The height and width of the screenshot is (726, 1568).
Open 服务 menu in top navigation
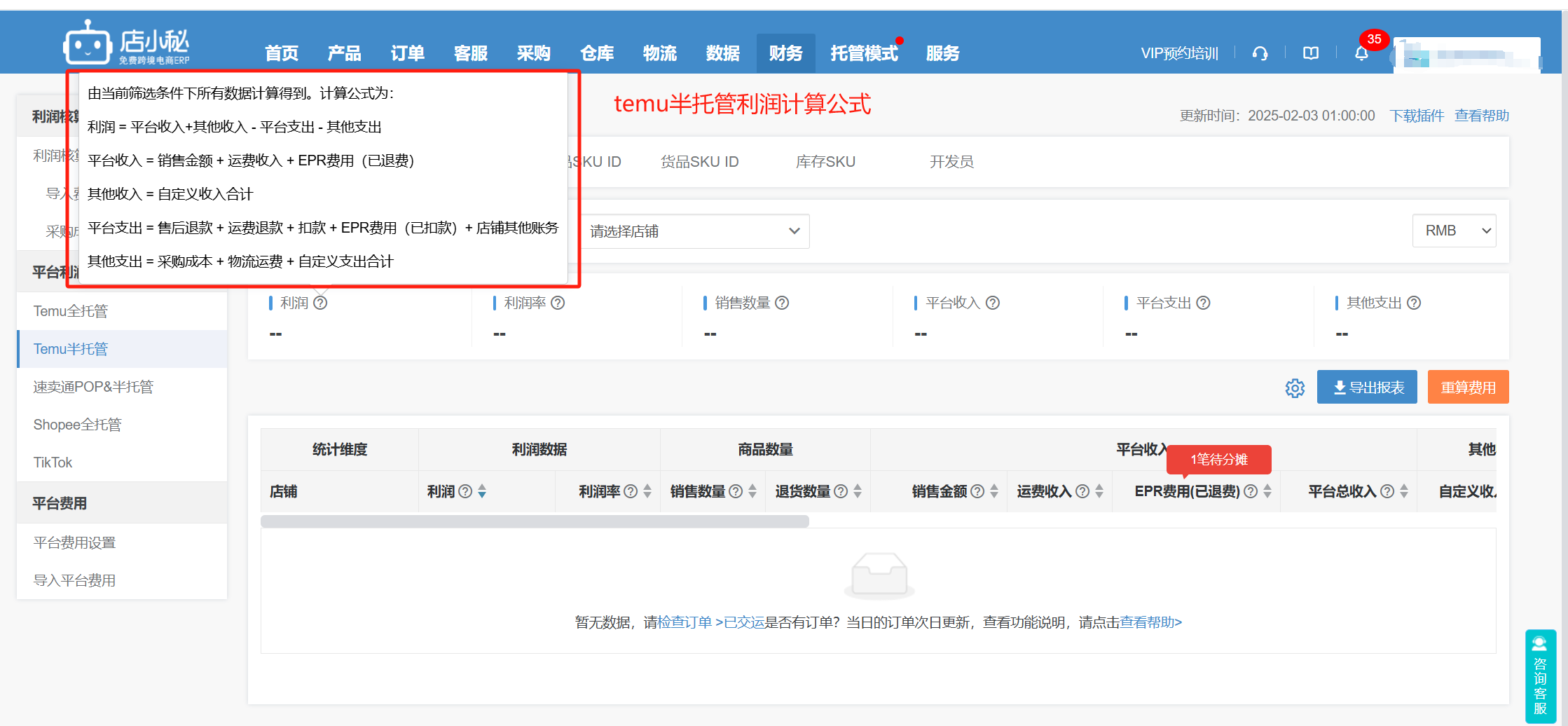[x=943, y=53]
